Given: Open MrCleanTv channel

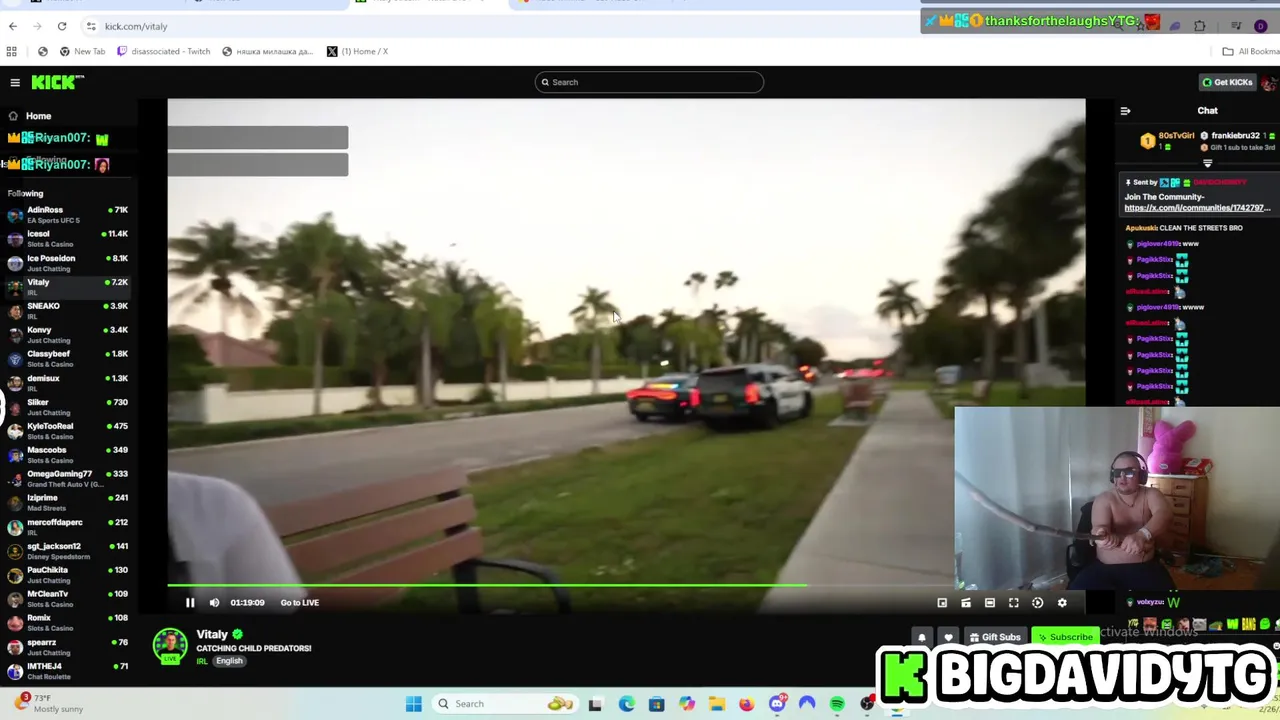Looking at the screenshot, I should (67, 598).
